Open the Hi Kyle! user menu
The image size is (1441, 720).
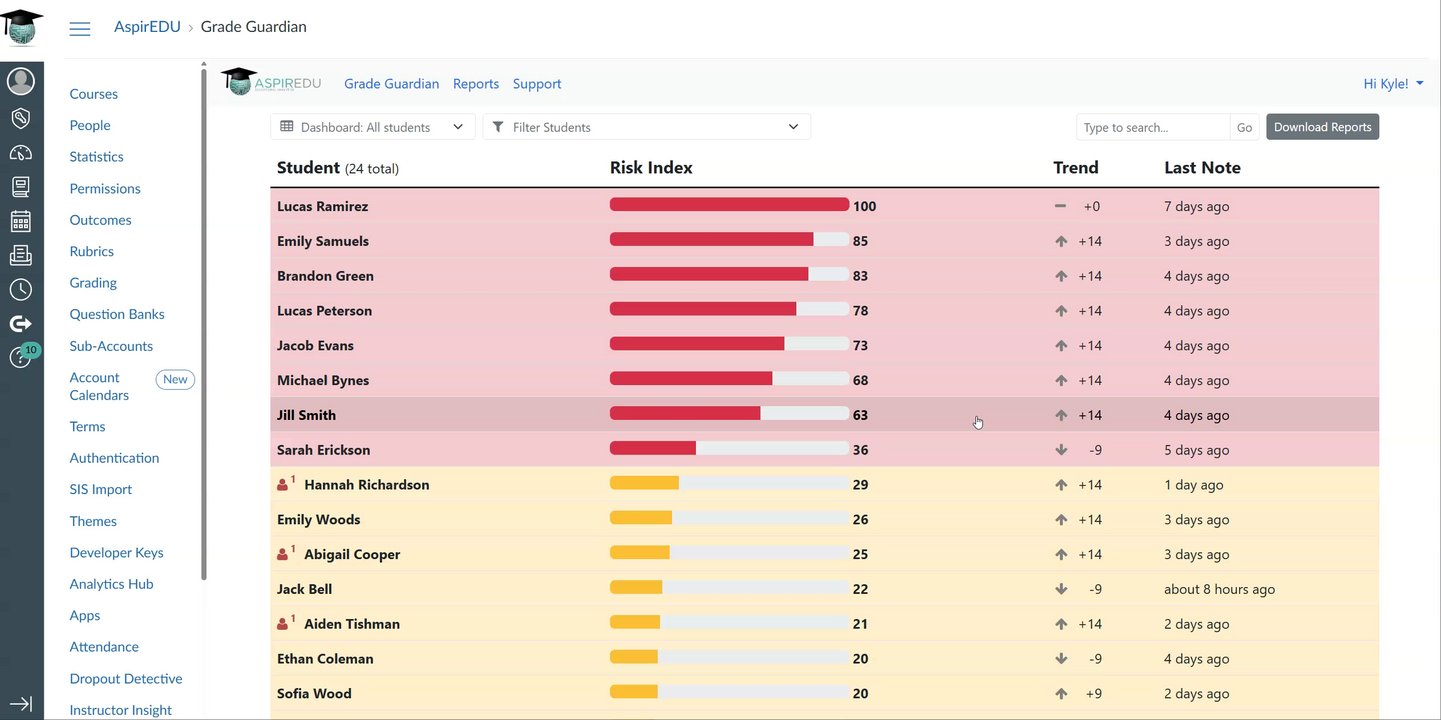tap(1393, 84)
